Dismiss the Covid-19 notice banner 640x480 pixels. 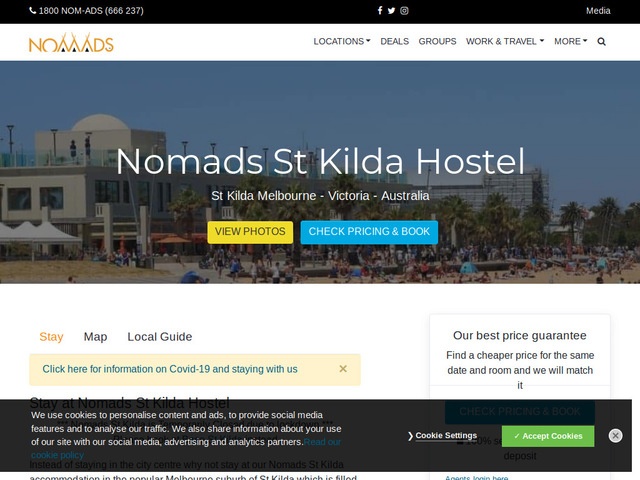pyautogui.click(x=343, y=369)
